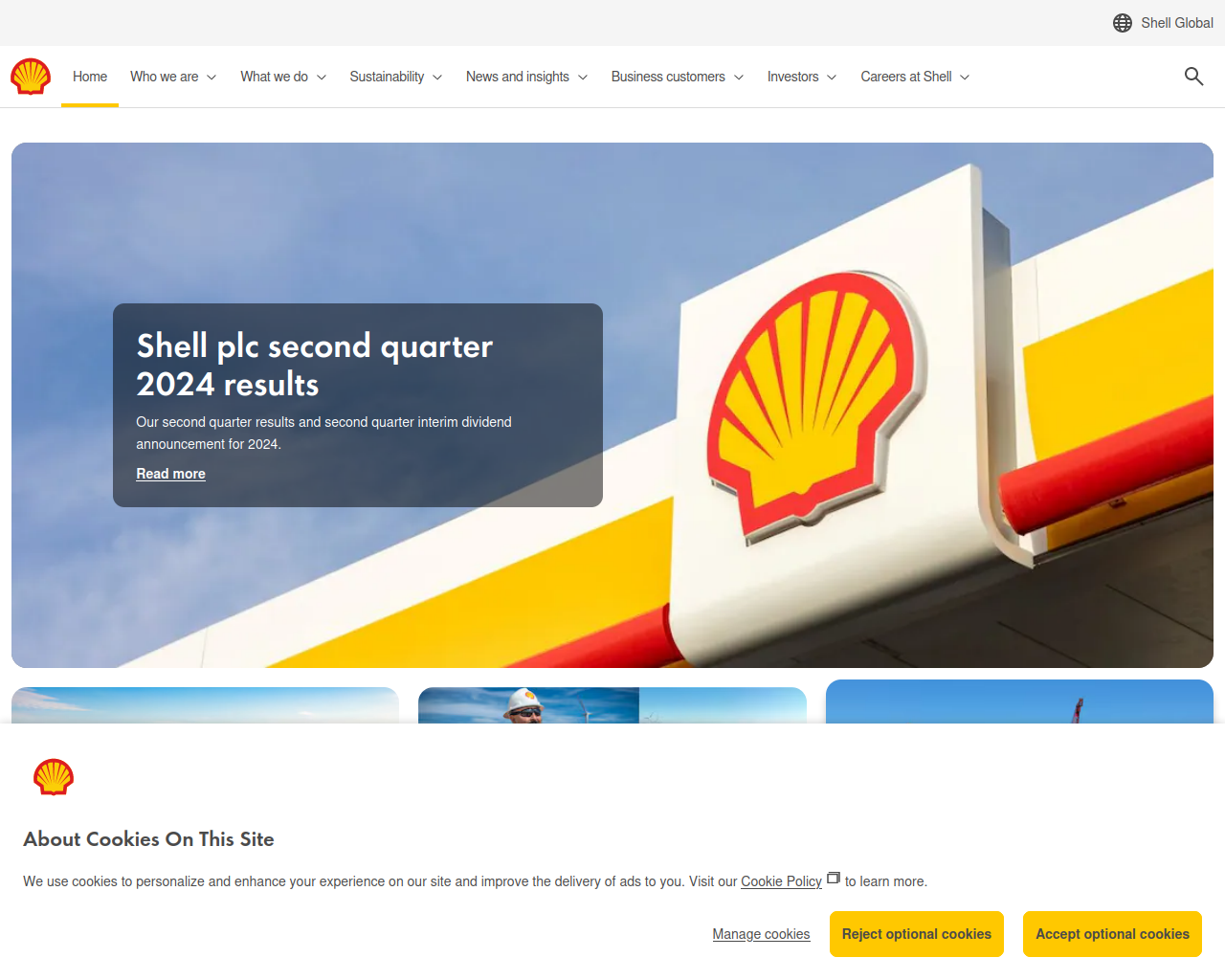This screenshot has height=980, width=1225.
Task: Open the Cookie Policy link
Action: [781, 881]
